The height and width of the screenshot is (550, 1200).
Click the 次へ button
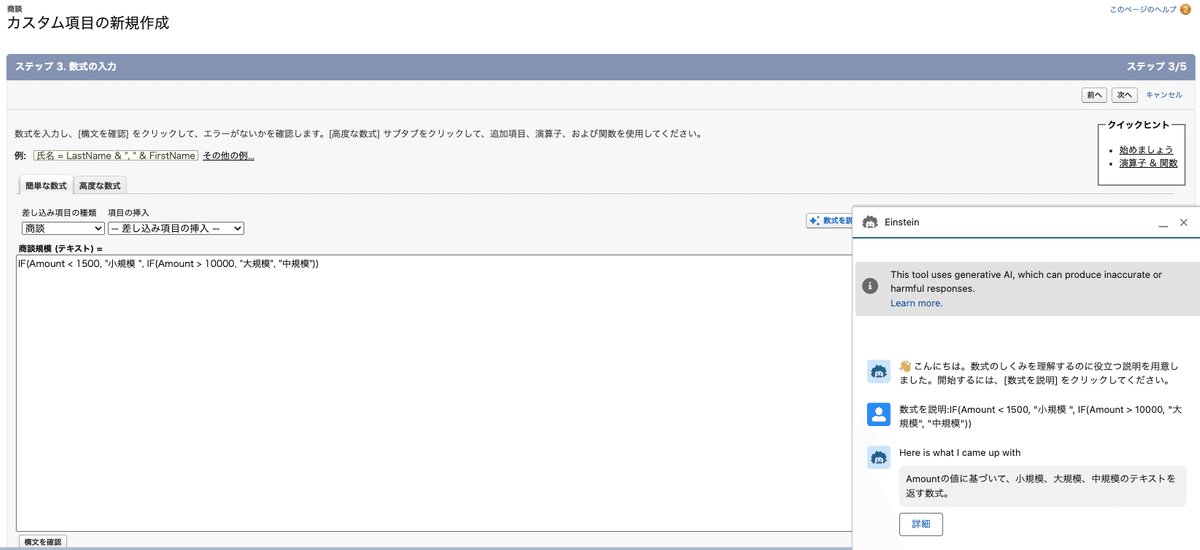(1124, 95)
